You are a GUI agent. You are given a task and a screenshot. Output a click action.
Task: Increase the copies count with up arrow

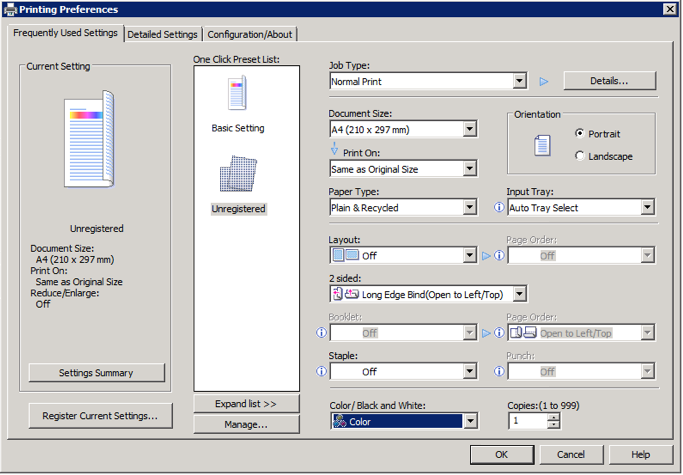[x=553, y=417]
